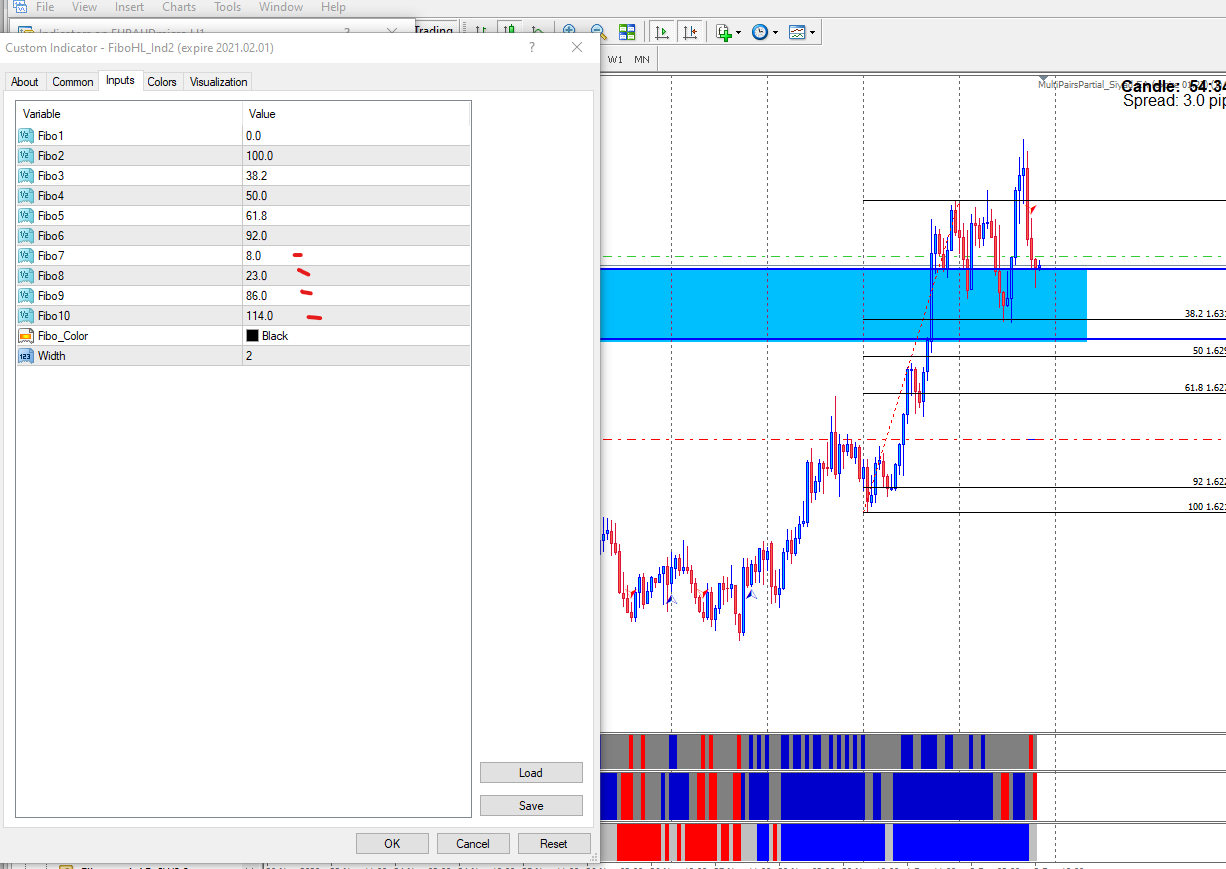
Task: Open the Charts menu
Action: 179,7
